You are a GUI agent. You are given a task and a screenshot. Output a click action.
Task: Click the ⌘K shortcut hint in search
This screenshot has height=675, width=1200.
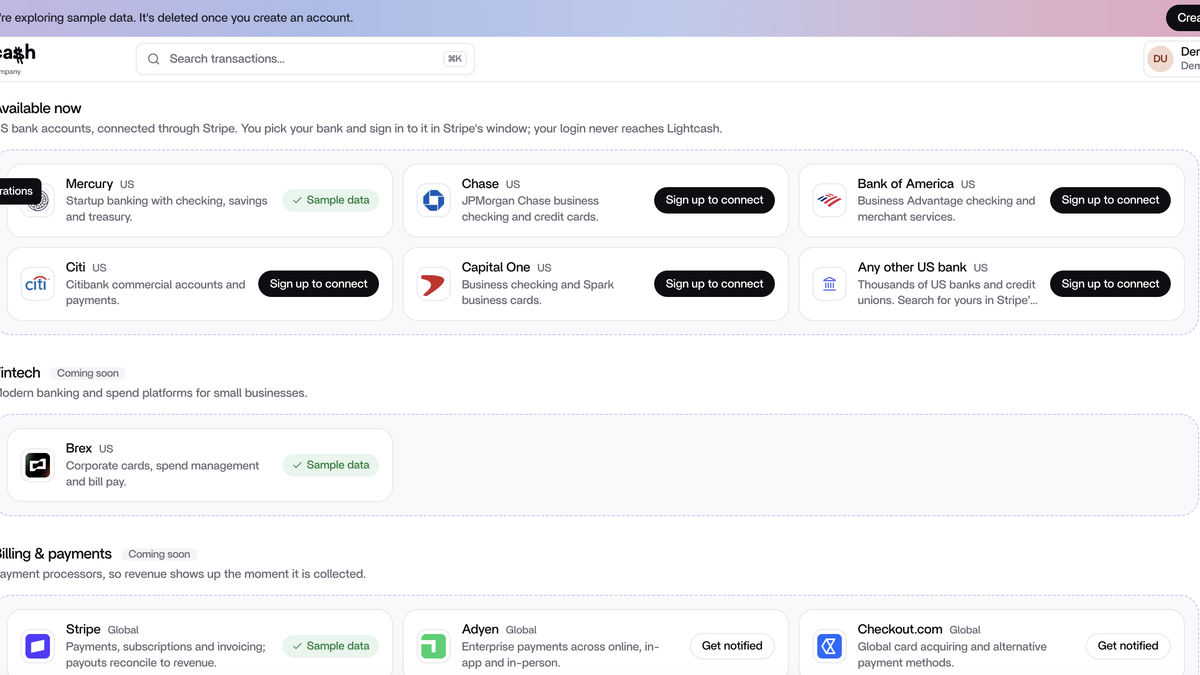(455, 59)
